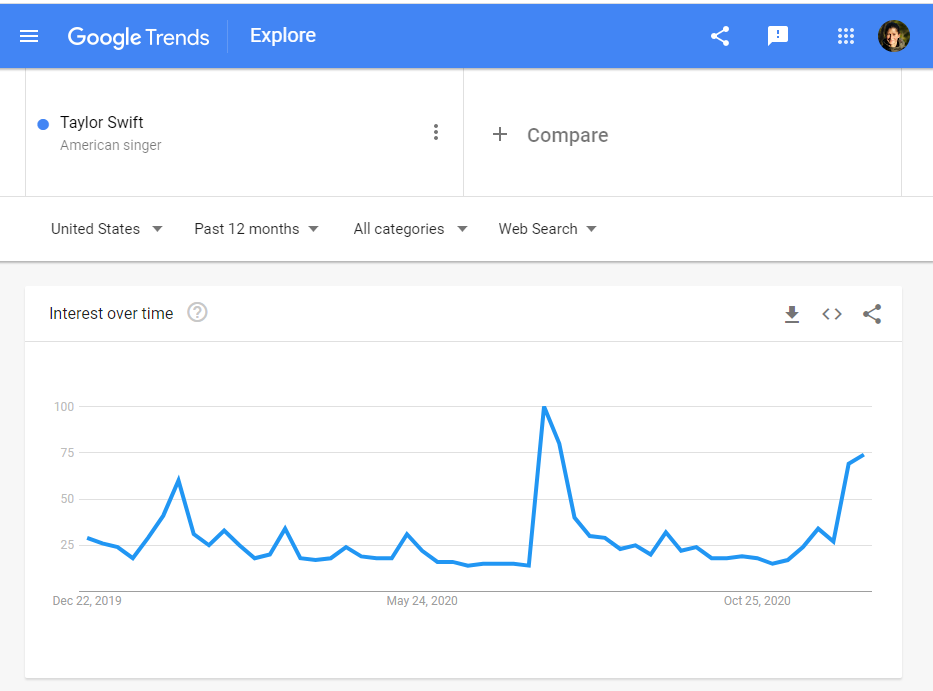This screenshot has width=933, height=691.
Task: Click the share icon in header
Action: pyautogui.click(x=720, y=36)
